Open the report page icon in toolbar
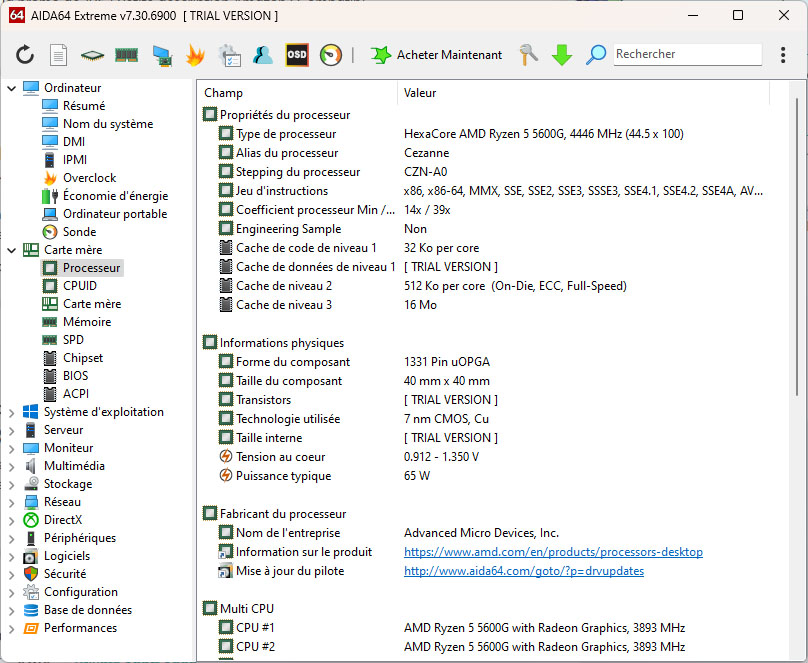The width and height of the screenshot is (808, 663). coord(58,55)
